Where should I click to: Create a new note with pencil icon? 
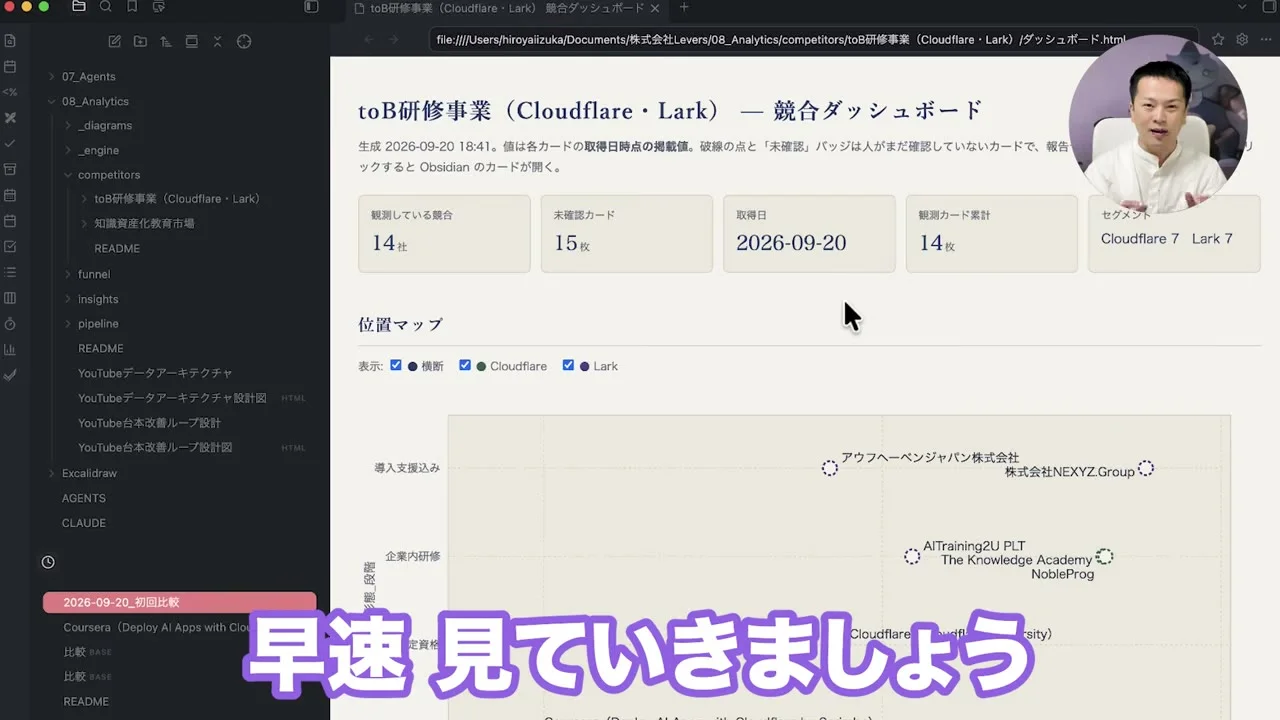tap(114, 42)
